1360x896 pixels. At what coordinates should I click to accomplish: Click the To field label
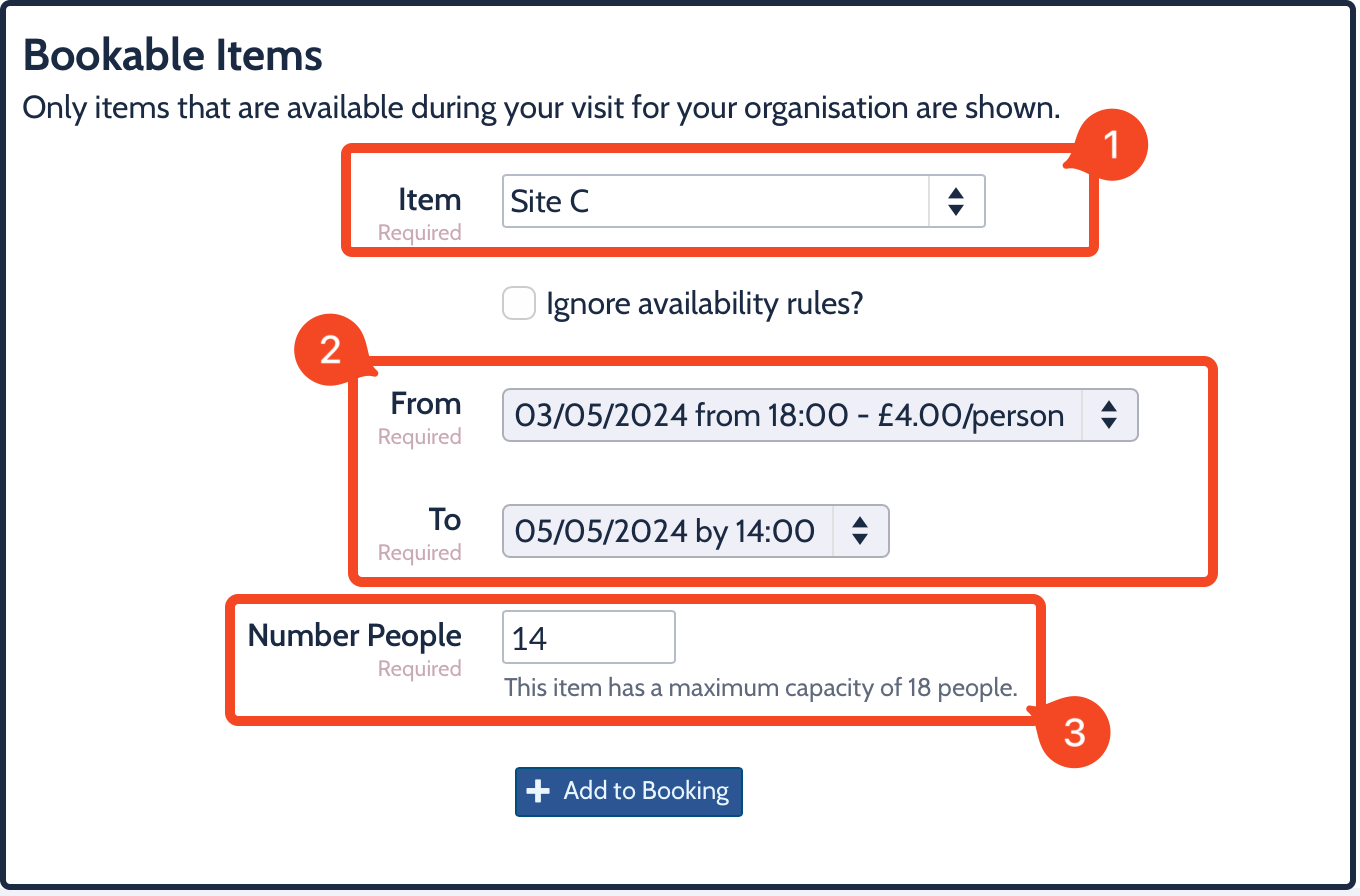click(445, 520)
